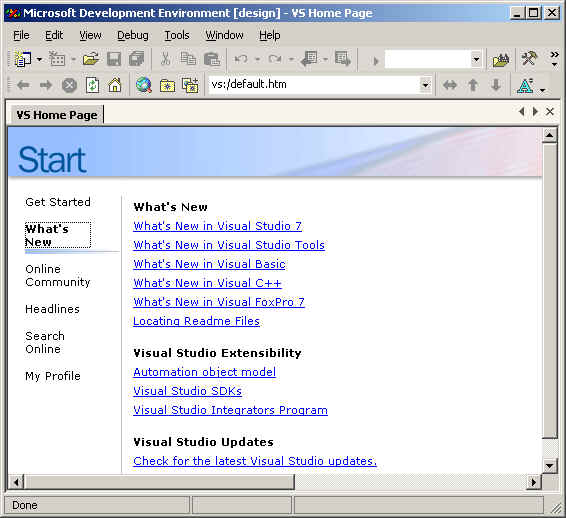Select Headlines in sidebar
The height and width of the screenshot is (518, 566).
(52, 309)
